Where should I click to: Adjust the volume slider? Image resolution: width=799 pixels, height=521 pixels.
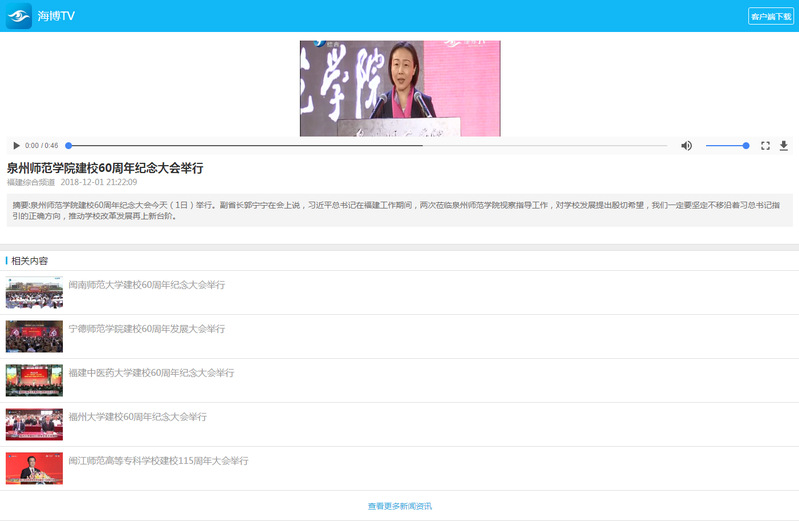point(727,146)
